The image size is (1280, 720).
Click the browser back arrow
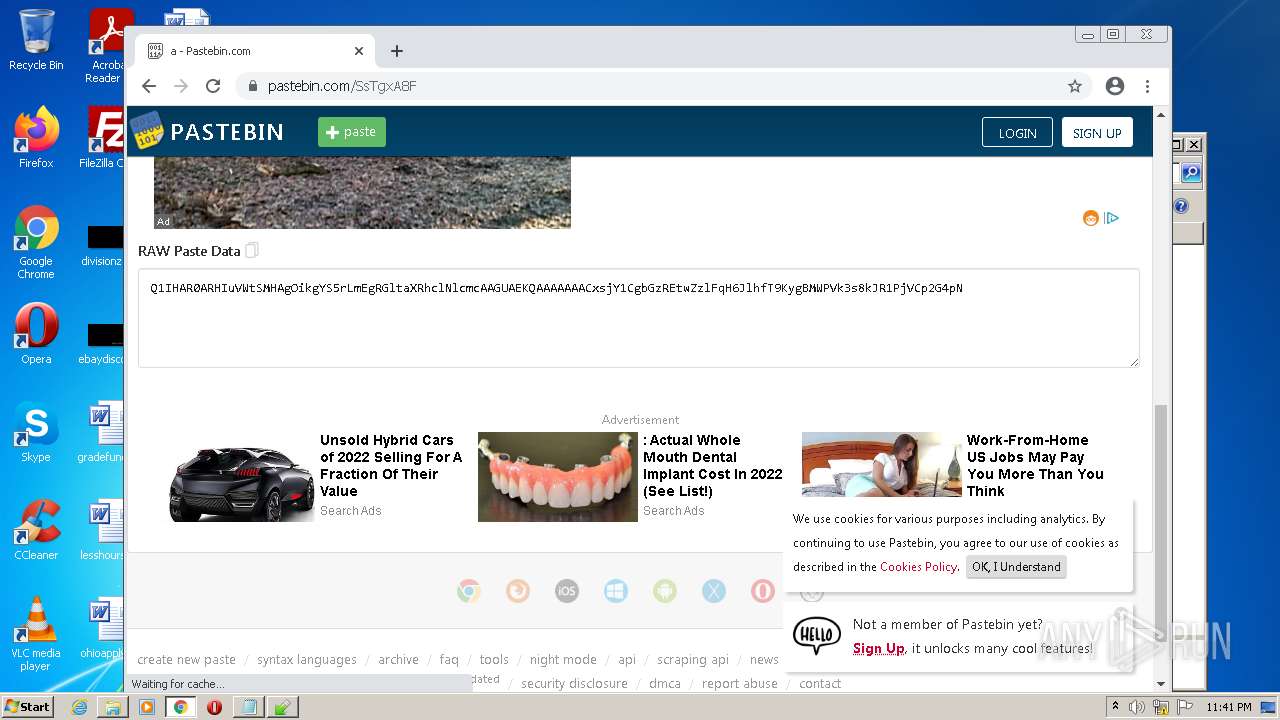pos(149,86)
